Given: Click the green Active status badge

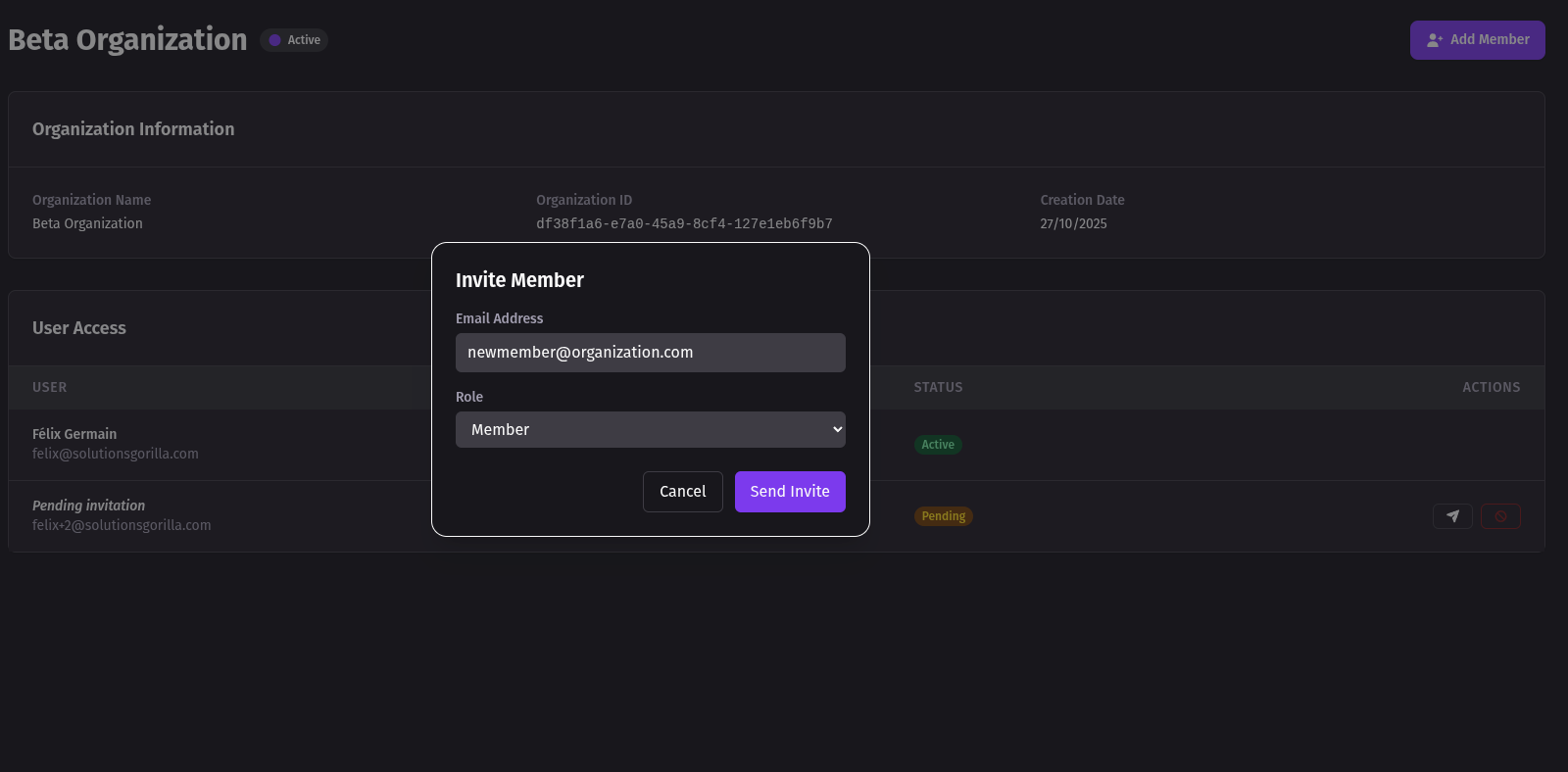Looking at the screenshot, I should [x=937, y=445].
